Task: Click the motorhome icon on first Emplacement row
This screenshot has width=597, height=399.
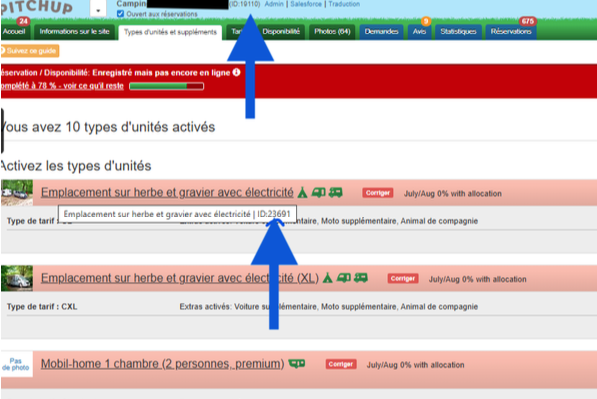Action: tap(335, 193)
